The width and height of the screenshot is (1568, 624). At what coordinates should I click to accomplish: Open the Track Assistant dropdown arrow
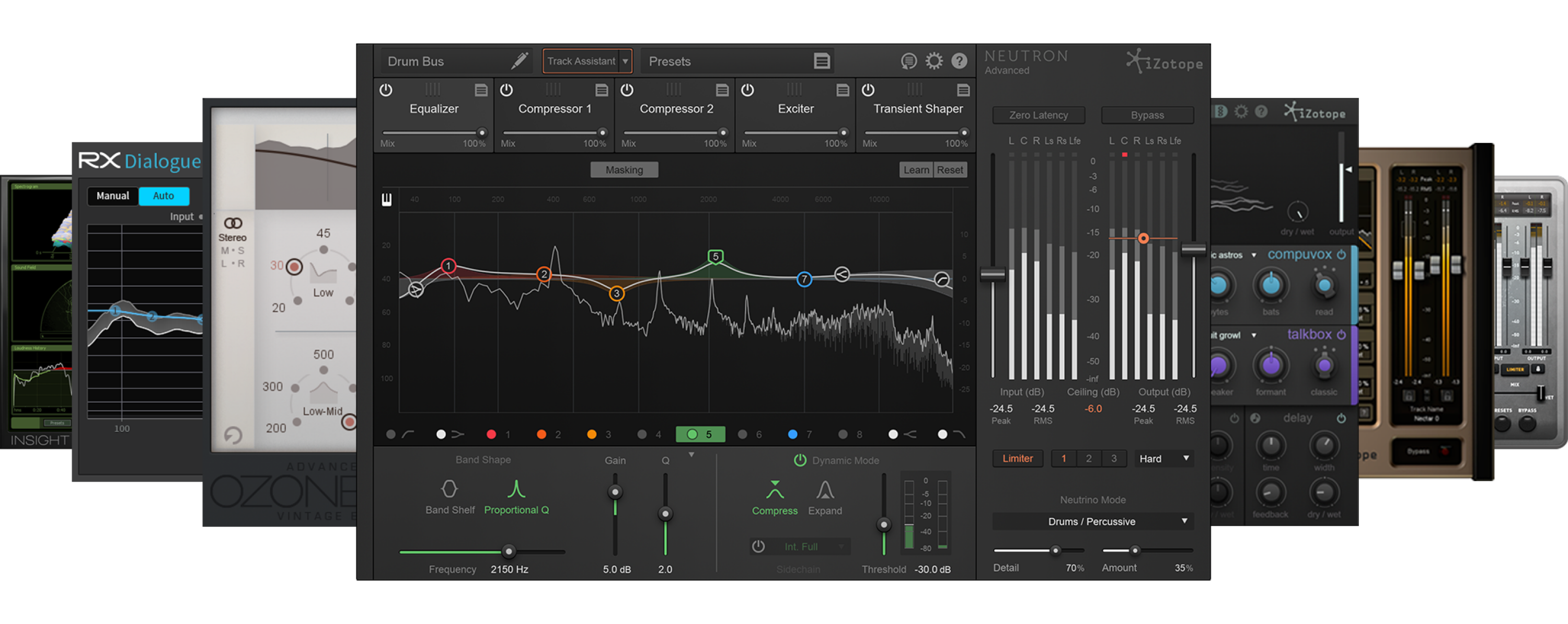[625, 61]
